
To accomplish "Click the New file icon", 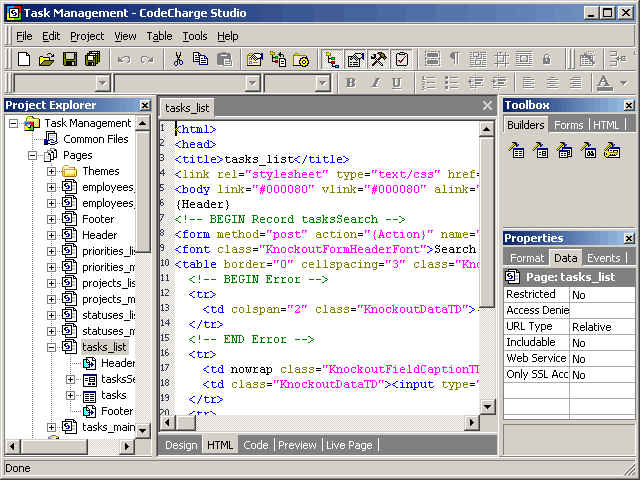I will point(24,60).
